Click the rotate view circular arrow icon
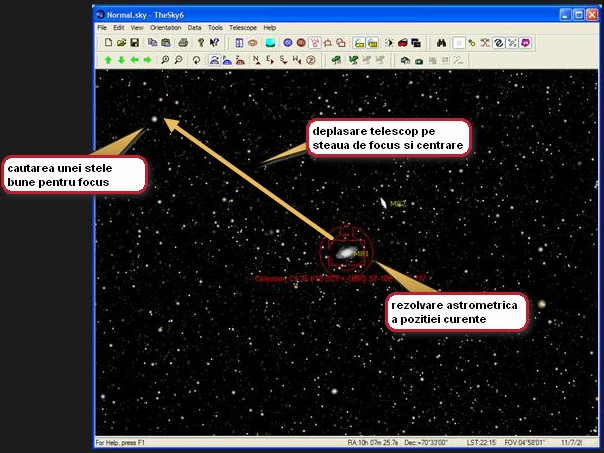The height and width of the screenshot is (453, 604). (197, 60)
